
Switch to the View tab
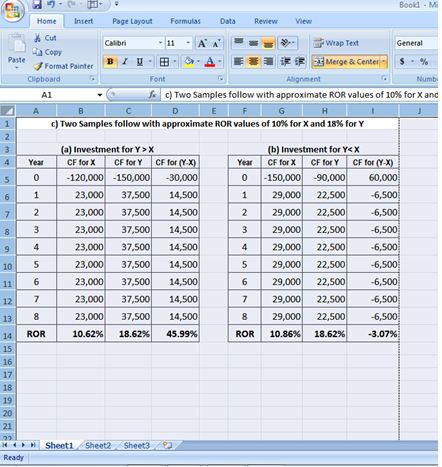303,21
